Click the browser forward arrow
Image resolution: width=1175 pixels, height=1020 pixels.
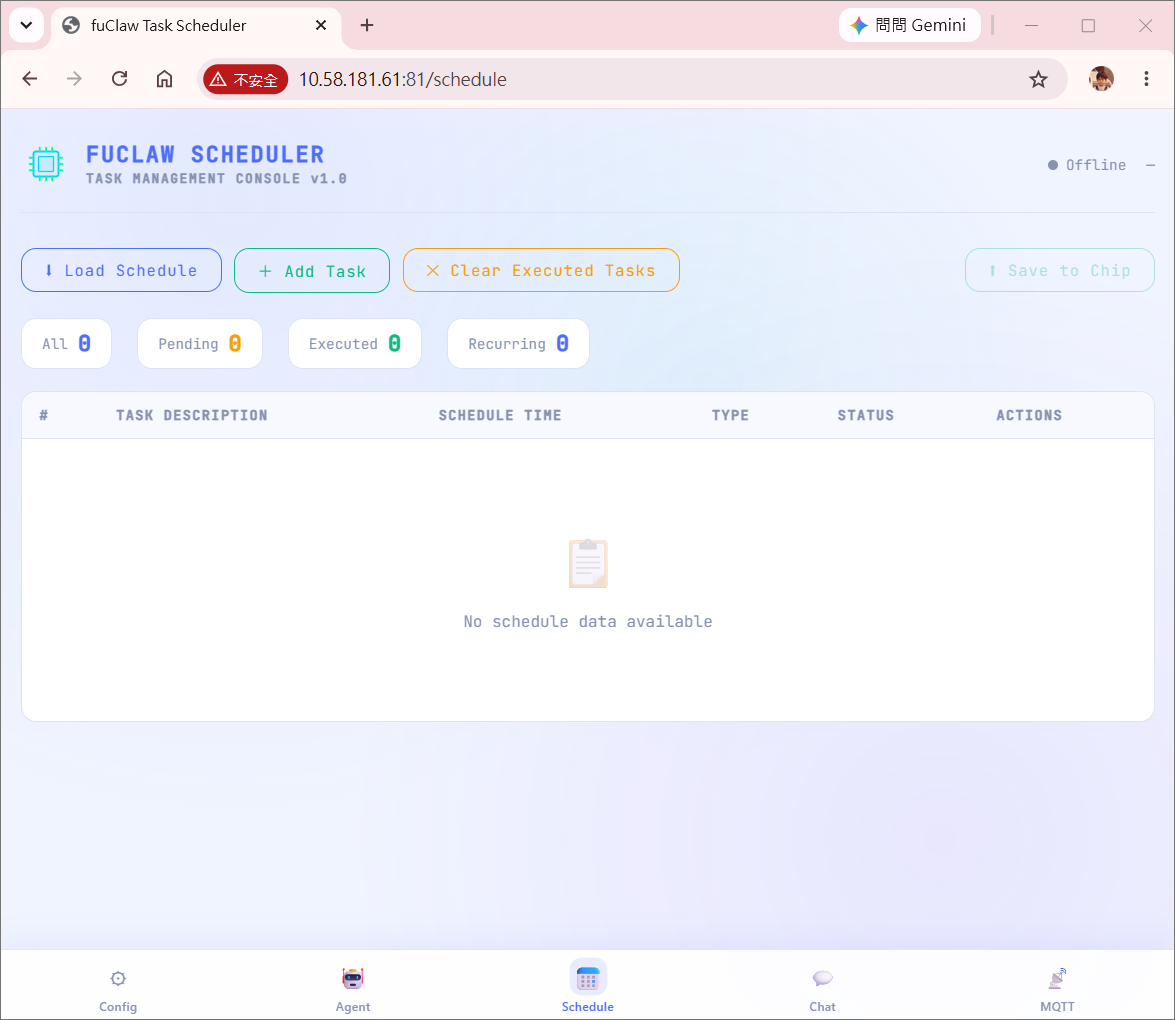[x=74, y=79]
